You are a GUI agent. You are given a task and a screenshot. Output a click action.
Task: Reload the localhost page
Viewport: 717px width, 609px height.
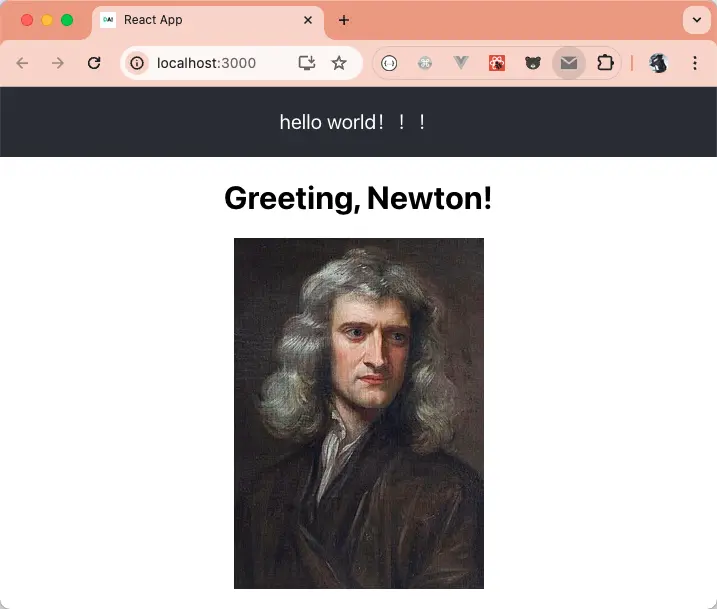tap(94, 63)
